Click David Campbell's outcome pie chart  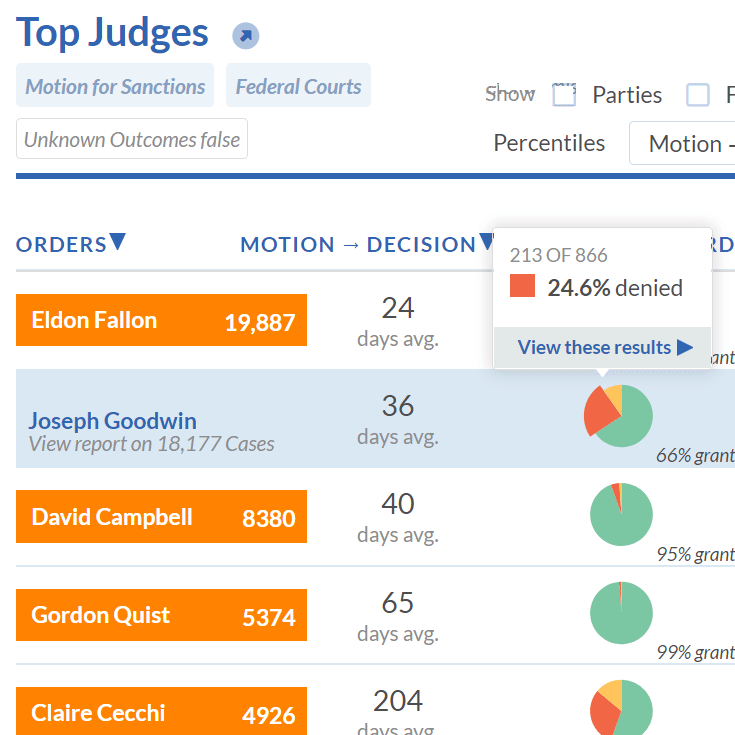tap(621, 514)
